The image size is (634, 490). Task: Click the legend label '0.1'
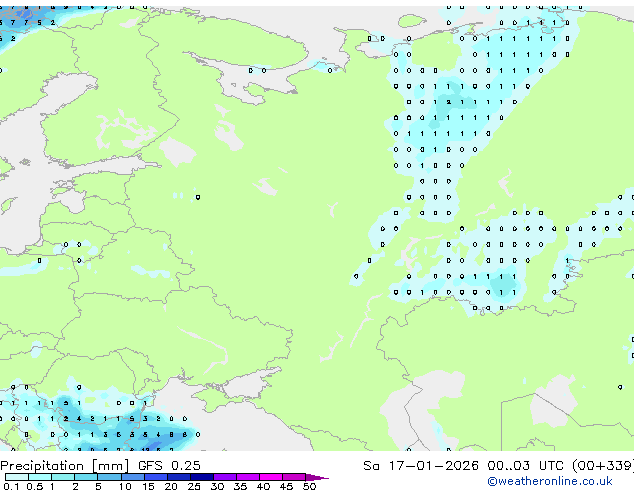(11, 486)
